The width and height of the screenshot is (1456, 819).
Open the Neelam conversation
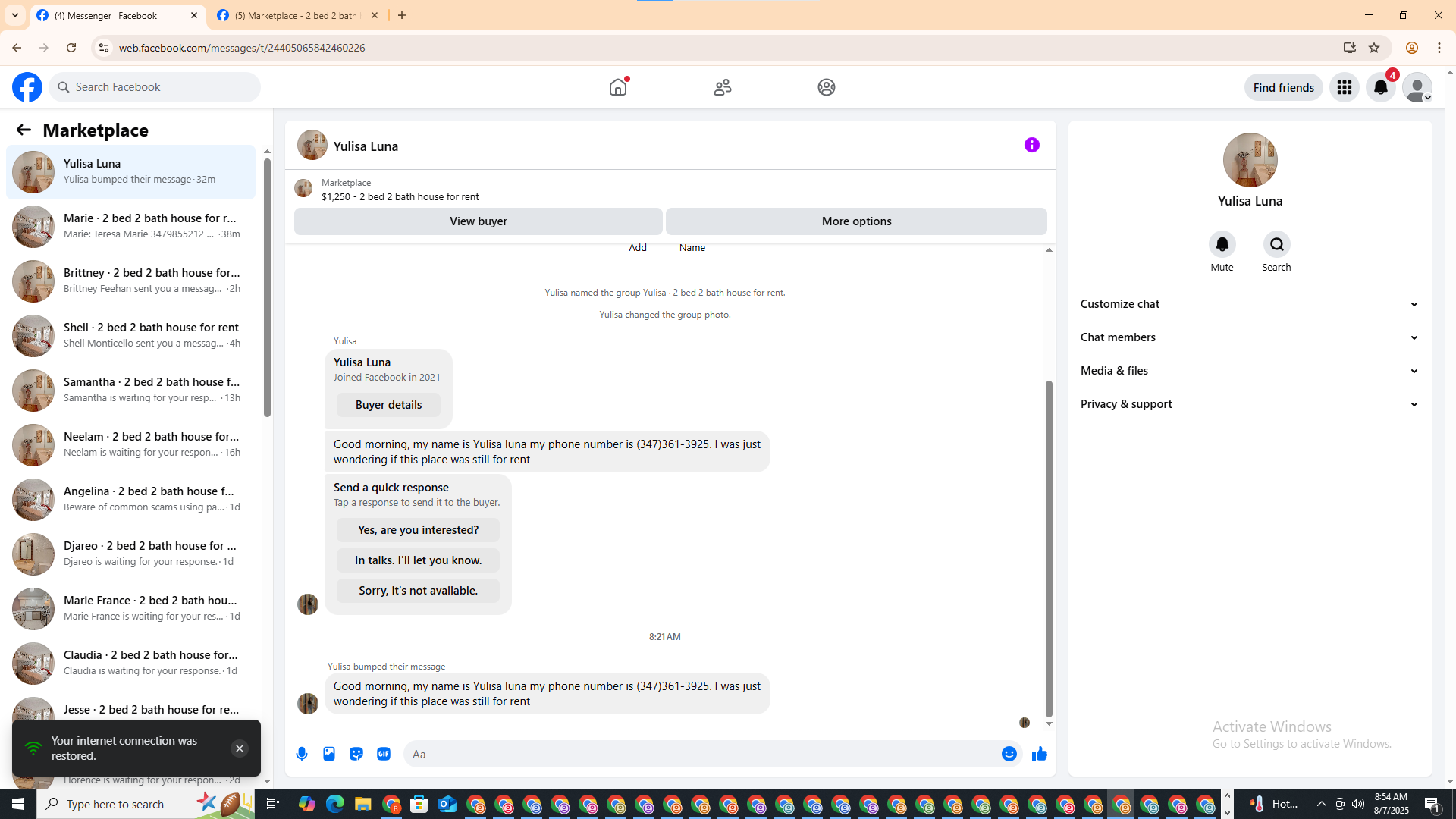pos(131,445)
